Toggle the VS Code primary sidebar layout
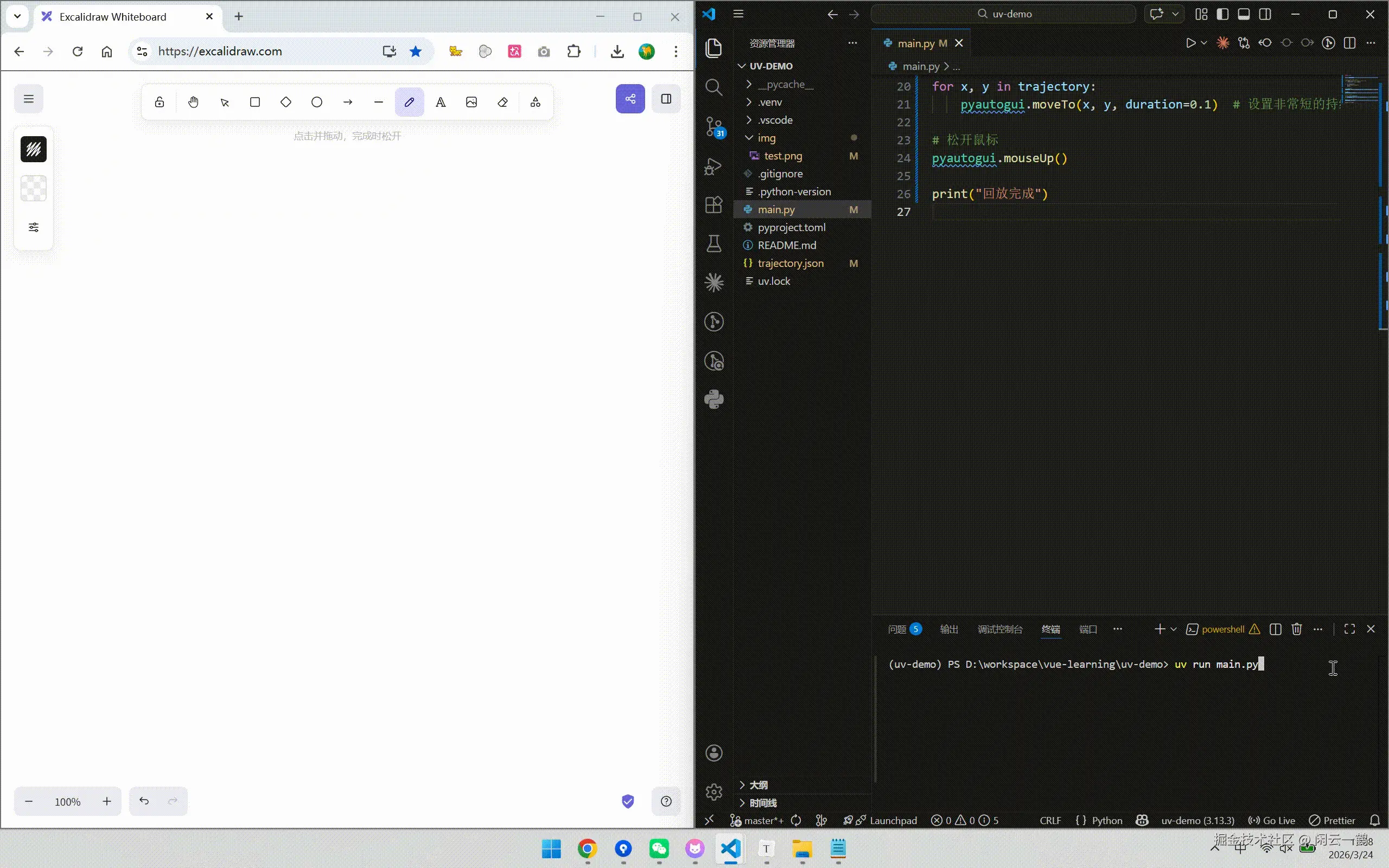 point(1222,14)
